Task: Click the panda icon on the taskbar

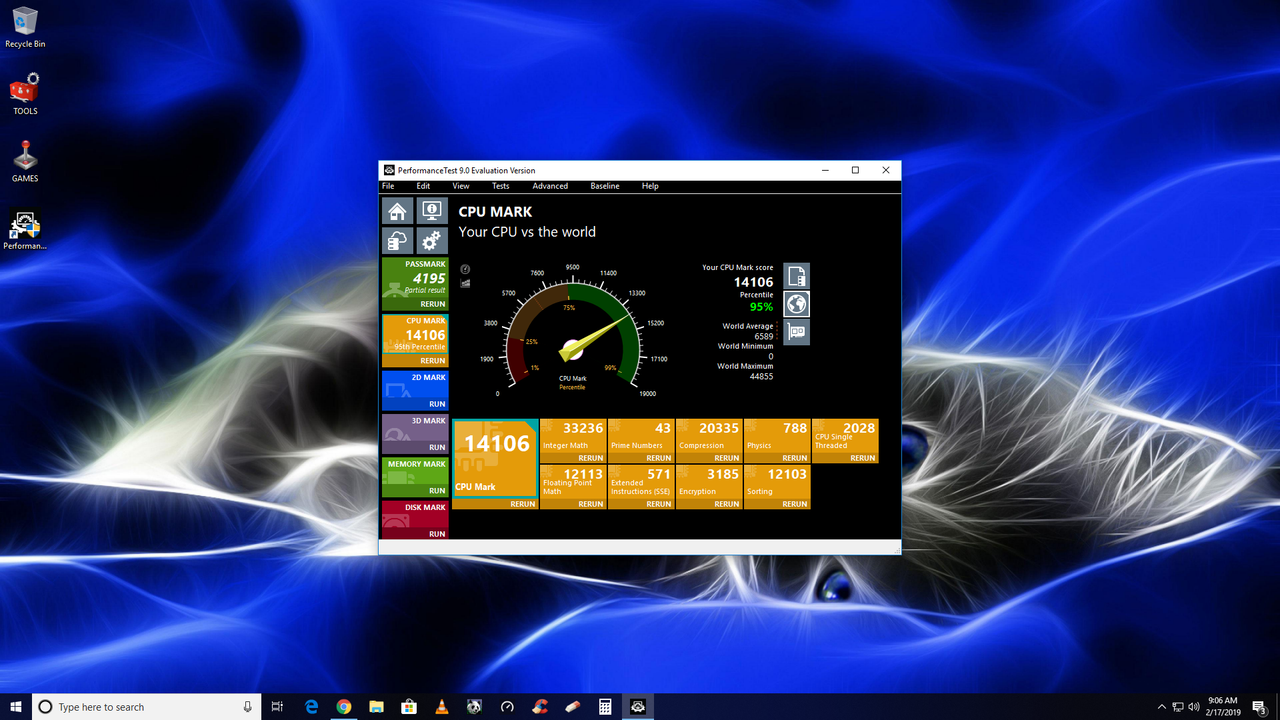Action: 474,707
